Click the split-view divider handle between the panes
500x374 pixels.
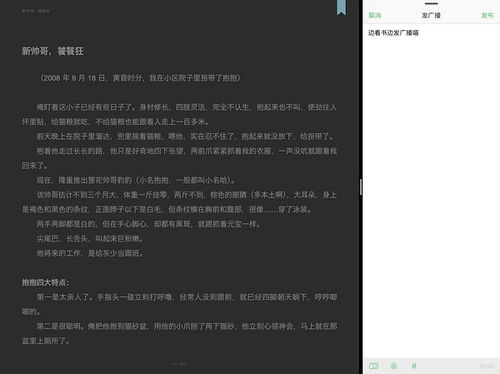click(361, 187)
